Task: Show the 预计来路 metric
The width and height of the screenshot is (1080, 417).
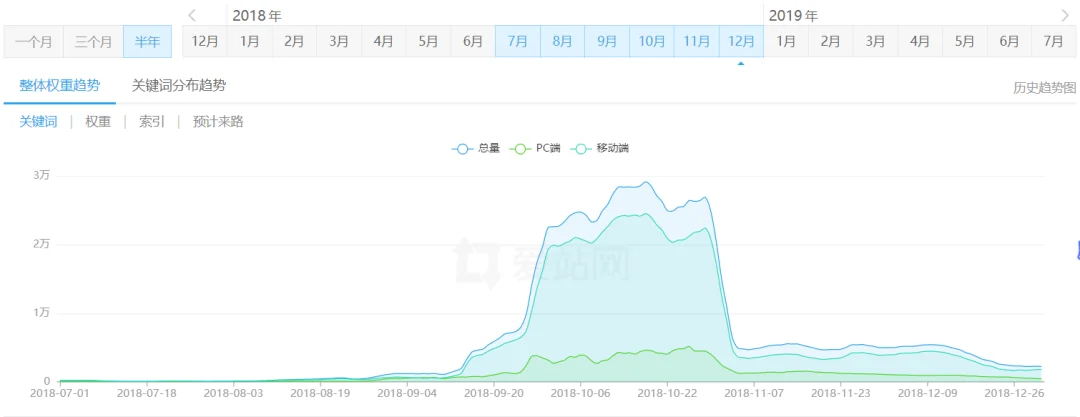Action: click(218, 122)
